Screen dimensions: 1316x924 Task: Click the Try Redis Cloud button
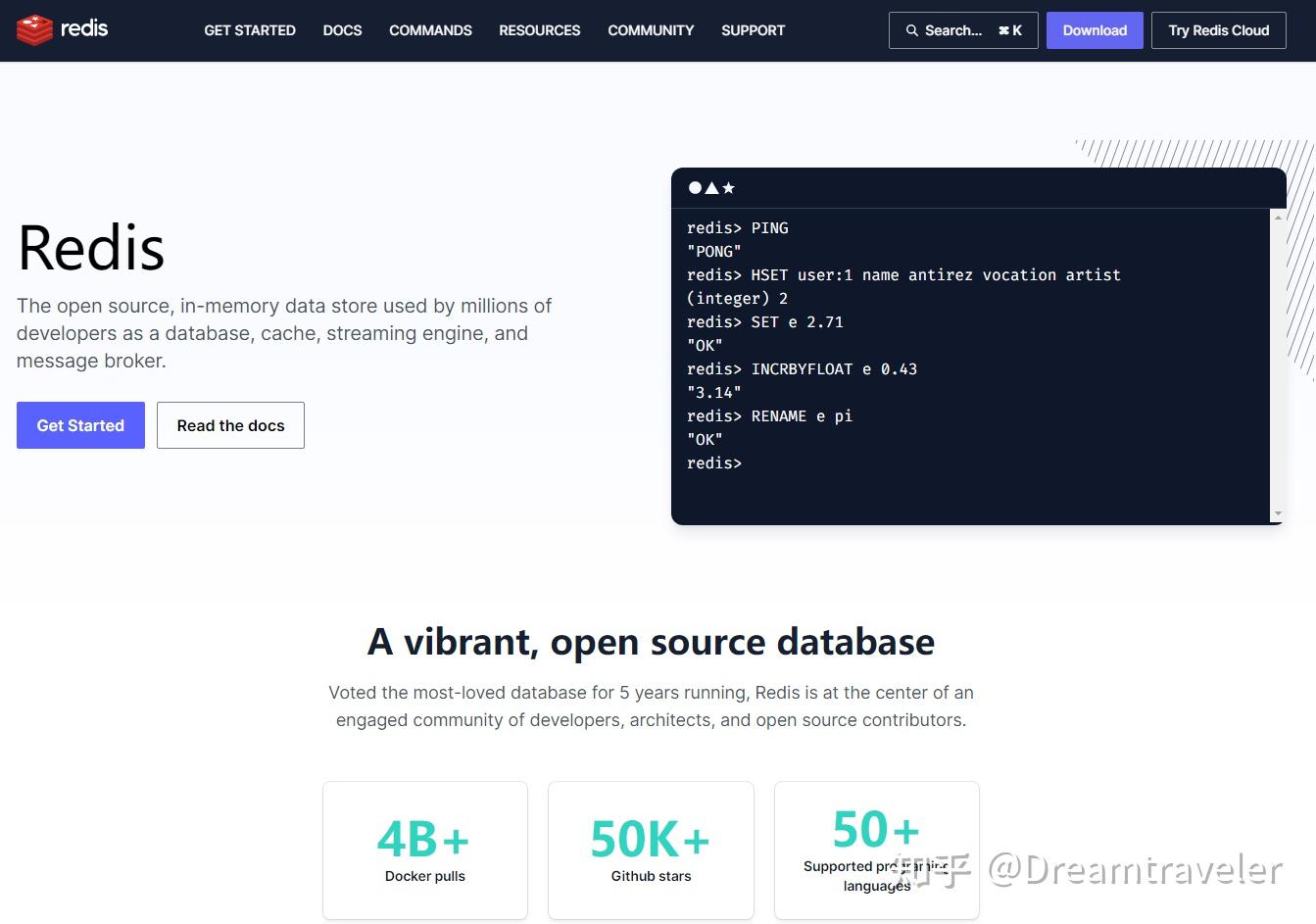pyautogui.click(x=1218, y=30)
